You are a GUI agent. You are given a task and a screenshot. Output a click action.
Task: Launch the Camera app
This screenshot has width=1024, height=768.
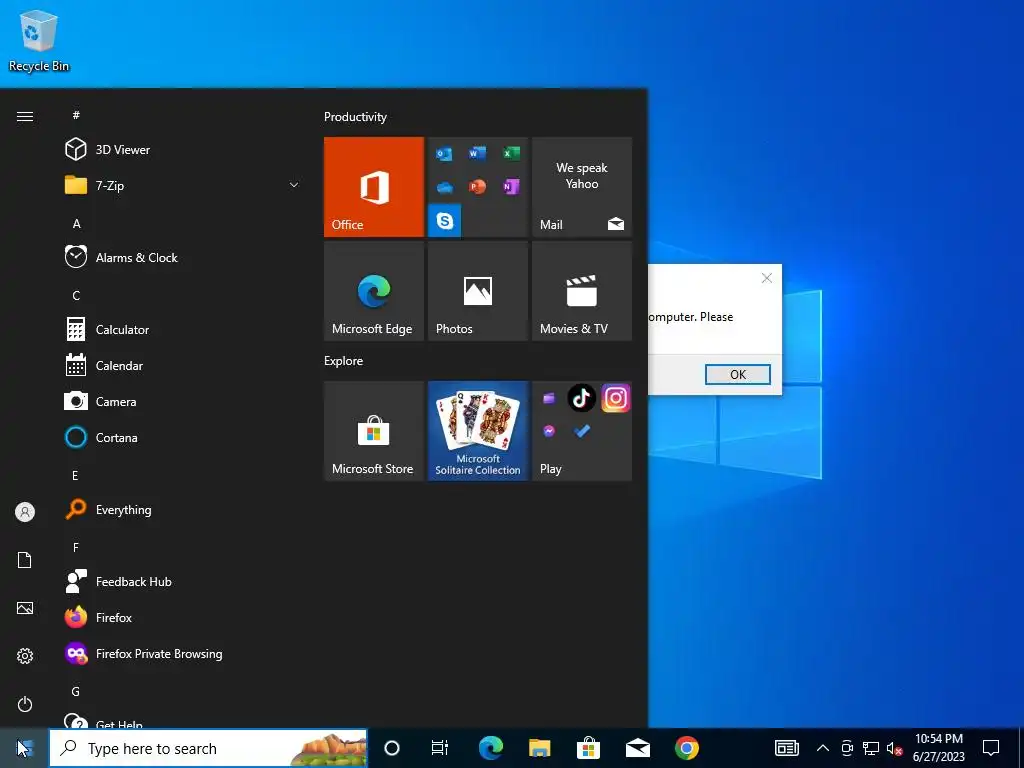point(182,401)
